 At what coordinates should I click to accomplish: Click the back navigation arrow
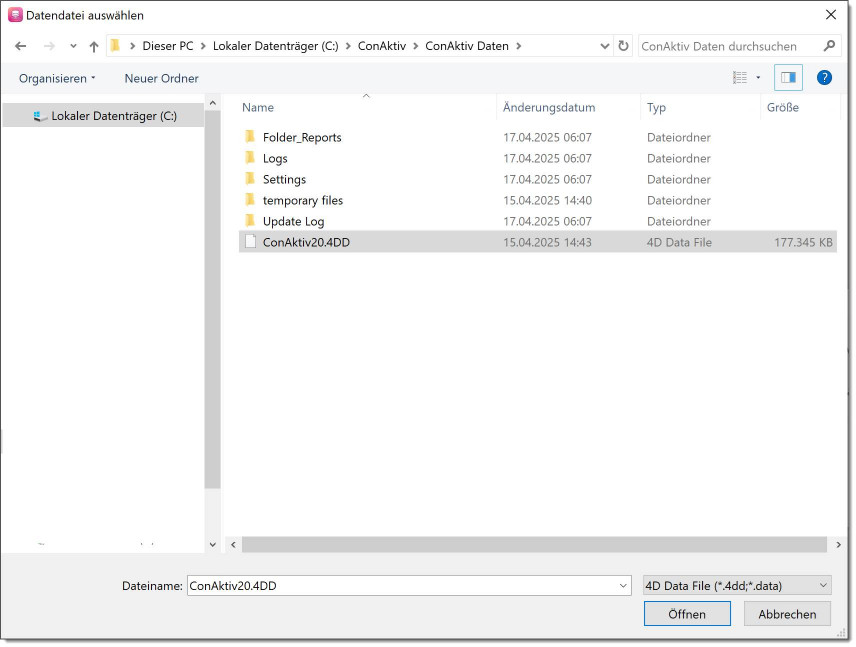21,46
